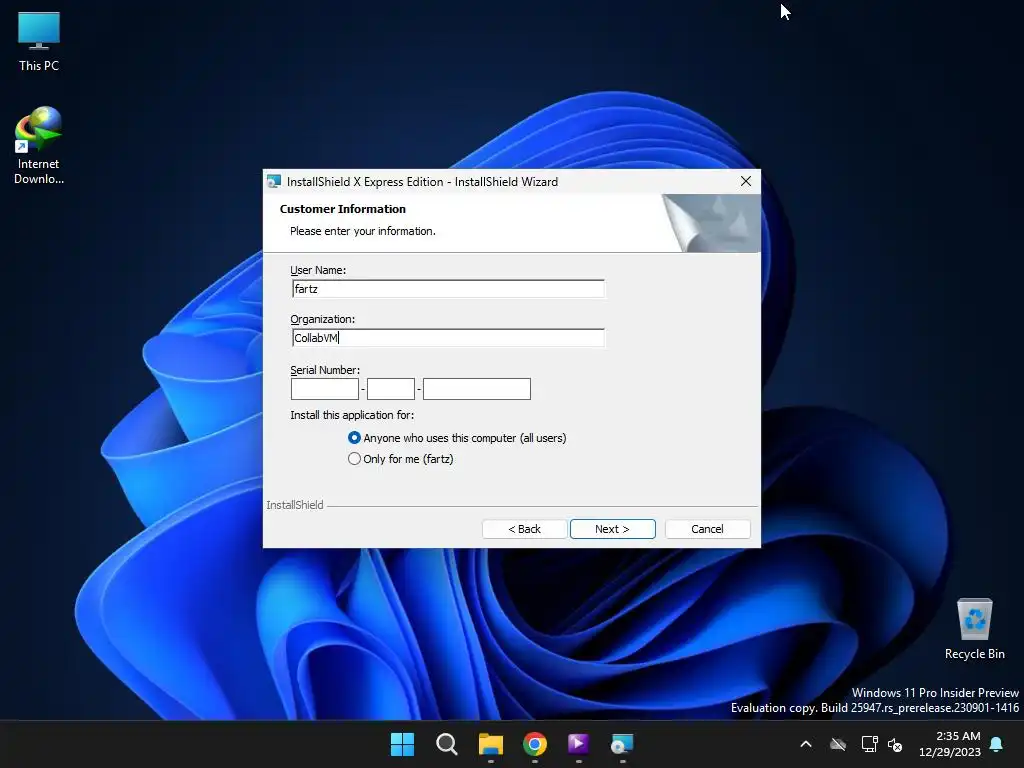
Task: Click the muted volume tray icon
Action: pyautogui.click(x=895, y=744)
